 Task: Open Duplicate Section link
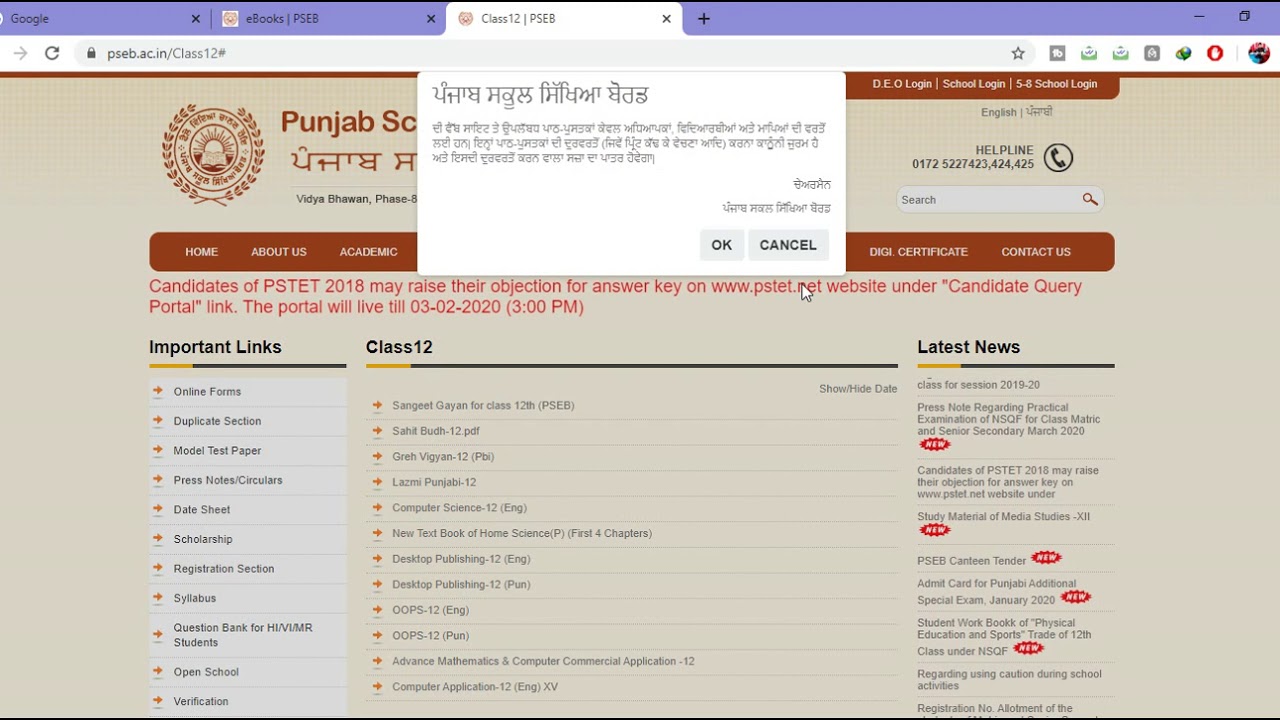(x=217, y=421)
